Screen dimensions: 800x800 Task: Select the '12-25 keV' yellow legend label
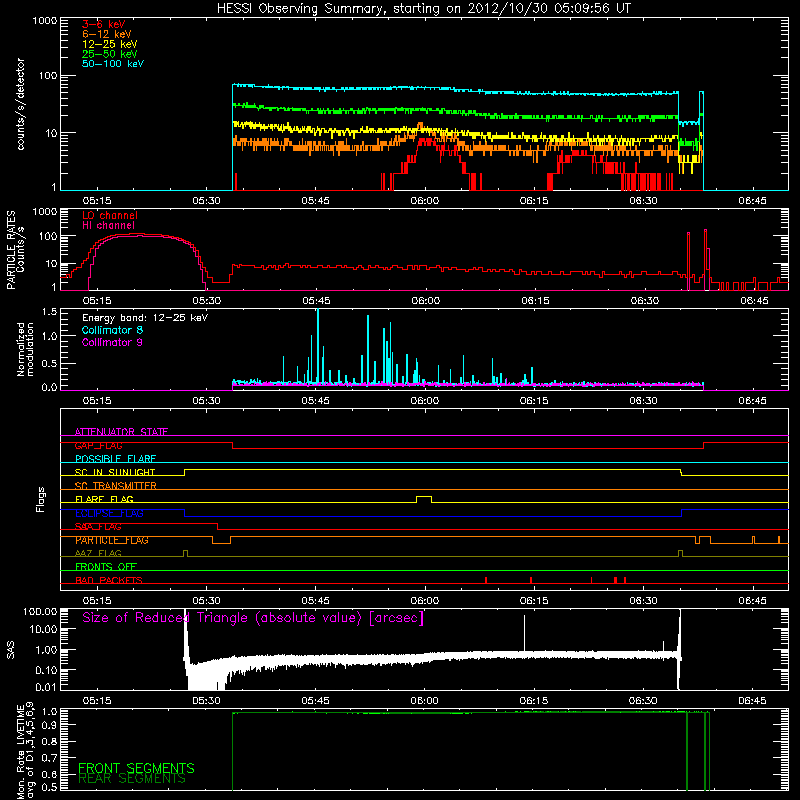(109, 44)
